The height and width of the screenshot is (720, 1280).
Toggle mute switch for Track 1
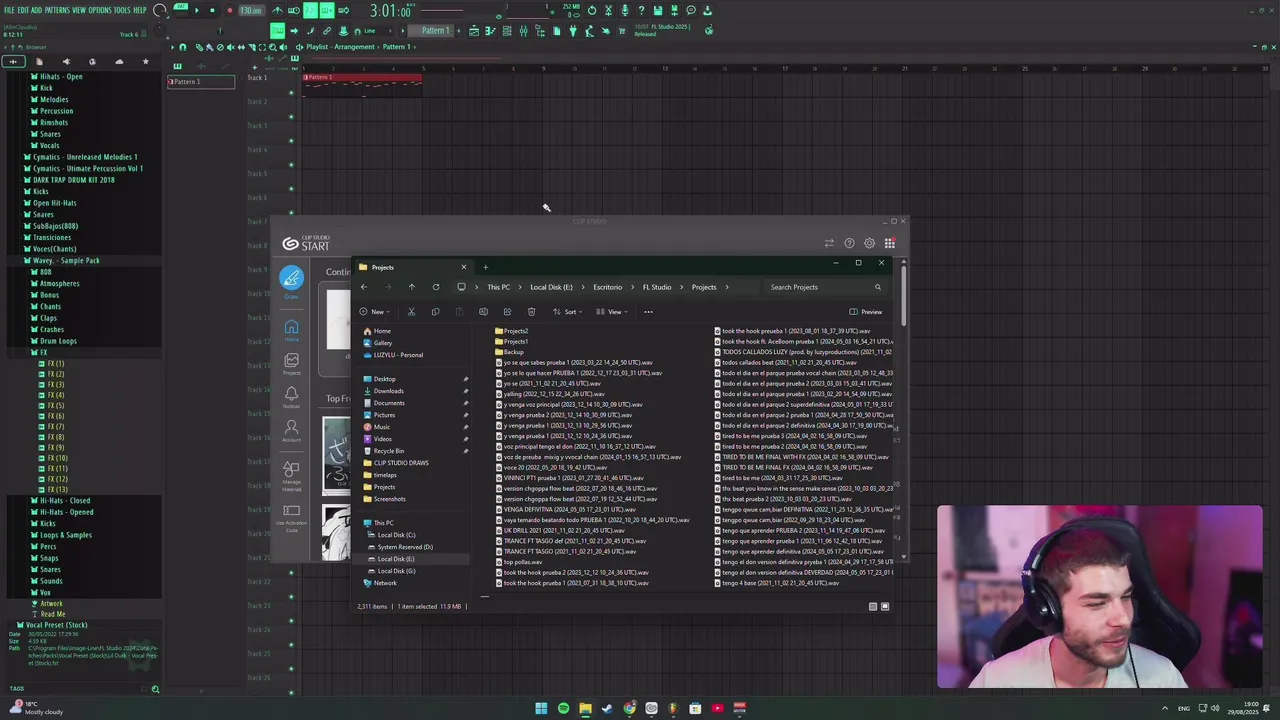click(x=291, y=93)
